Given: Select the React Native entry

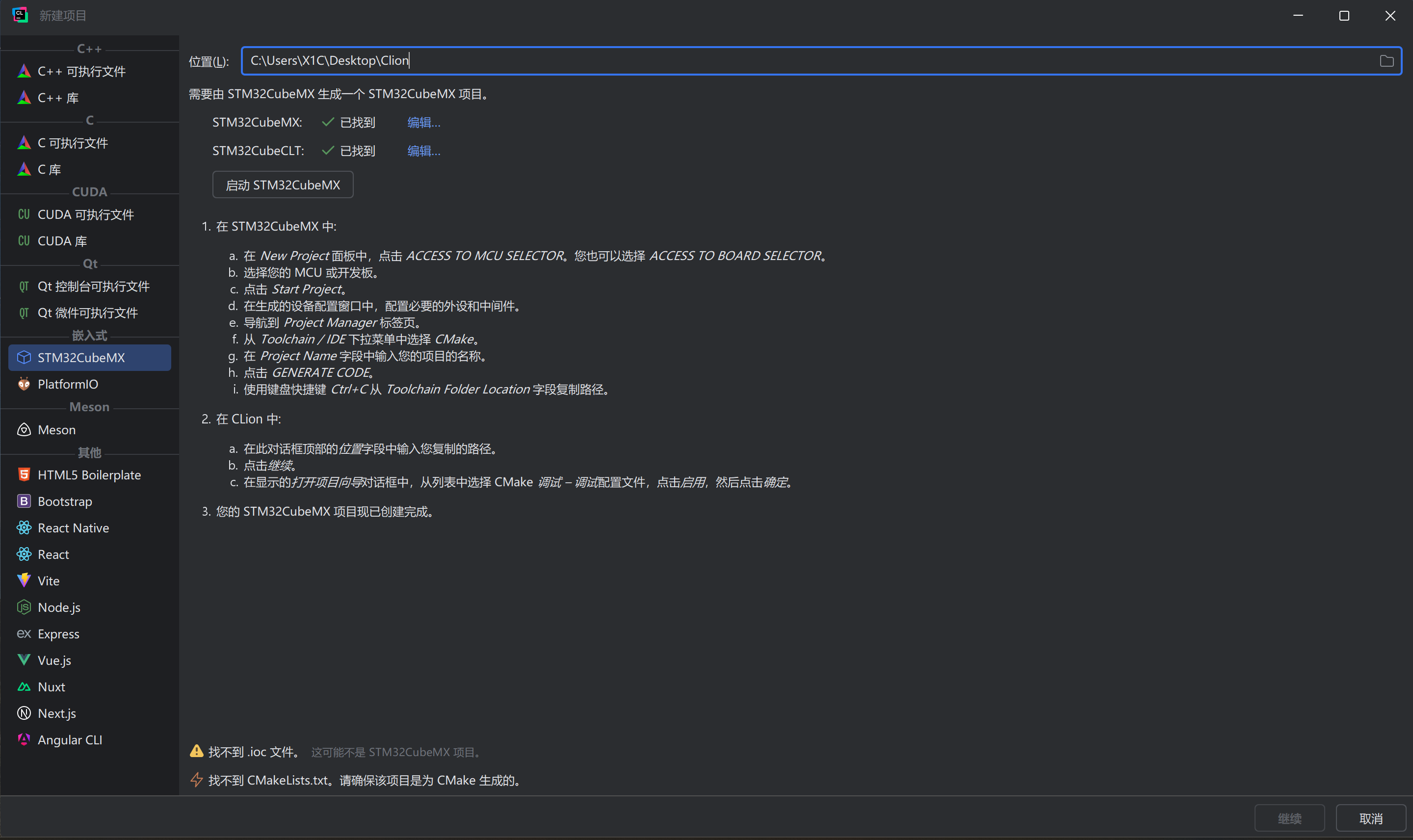Looking at the screenshot, I should [89, 528].
